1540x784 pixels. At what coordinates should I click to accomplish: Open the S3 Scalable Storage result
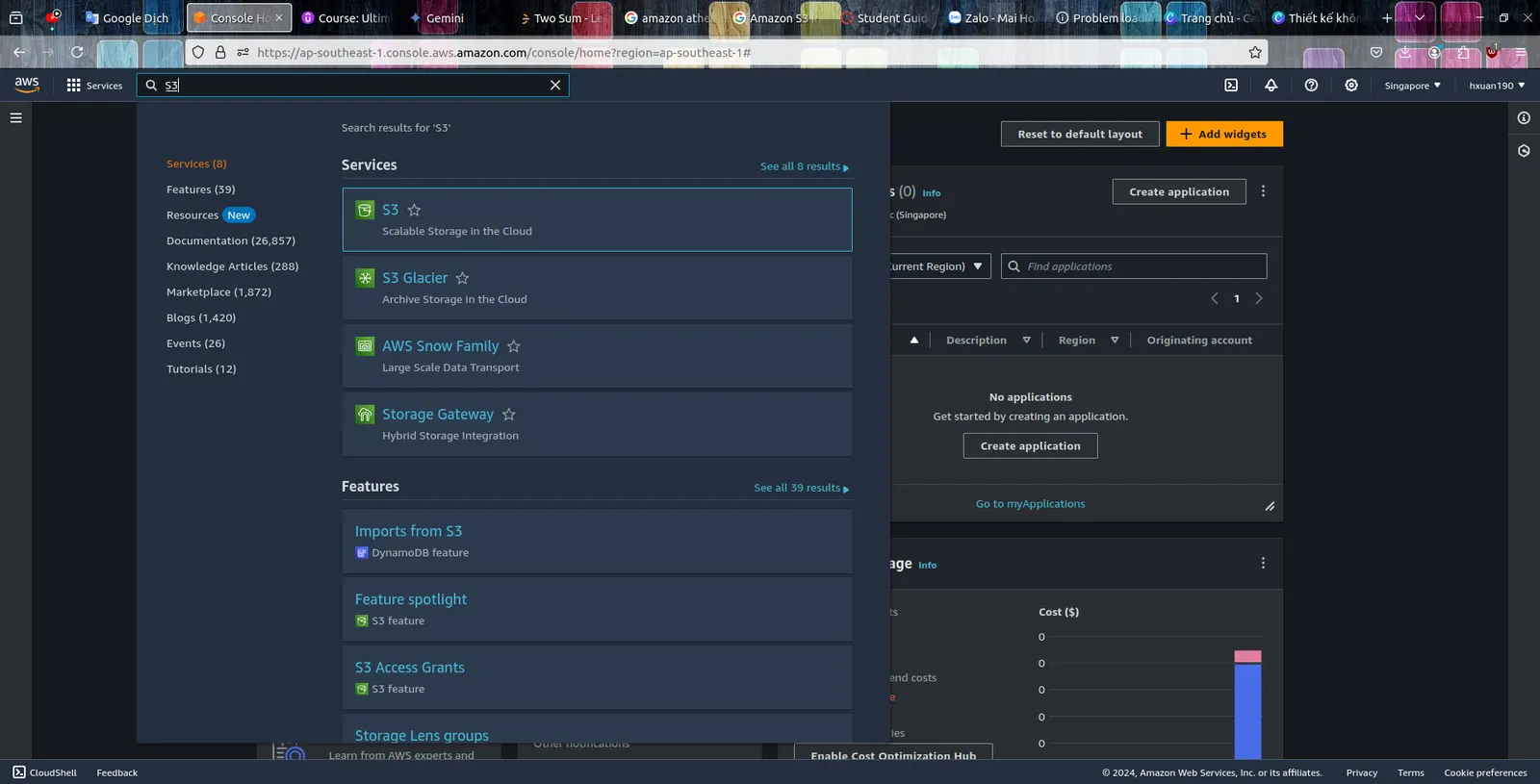point(597,219)
